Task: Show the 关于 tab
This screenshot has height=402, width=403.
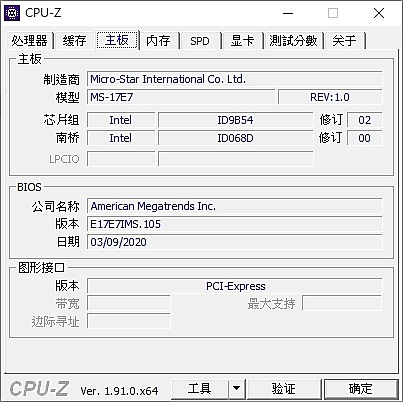Action: click(x=344, y=41)
